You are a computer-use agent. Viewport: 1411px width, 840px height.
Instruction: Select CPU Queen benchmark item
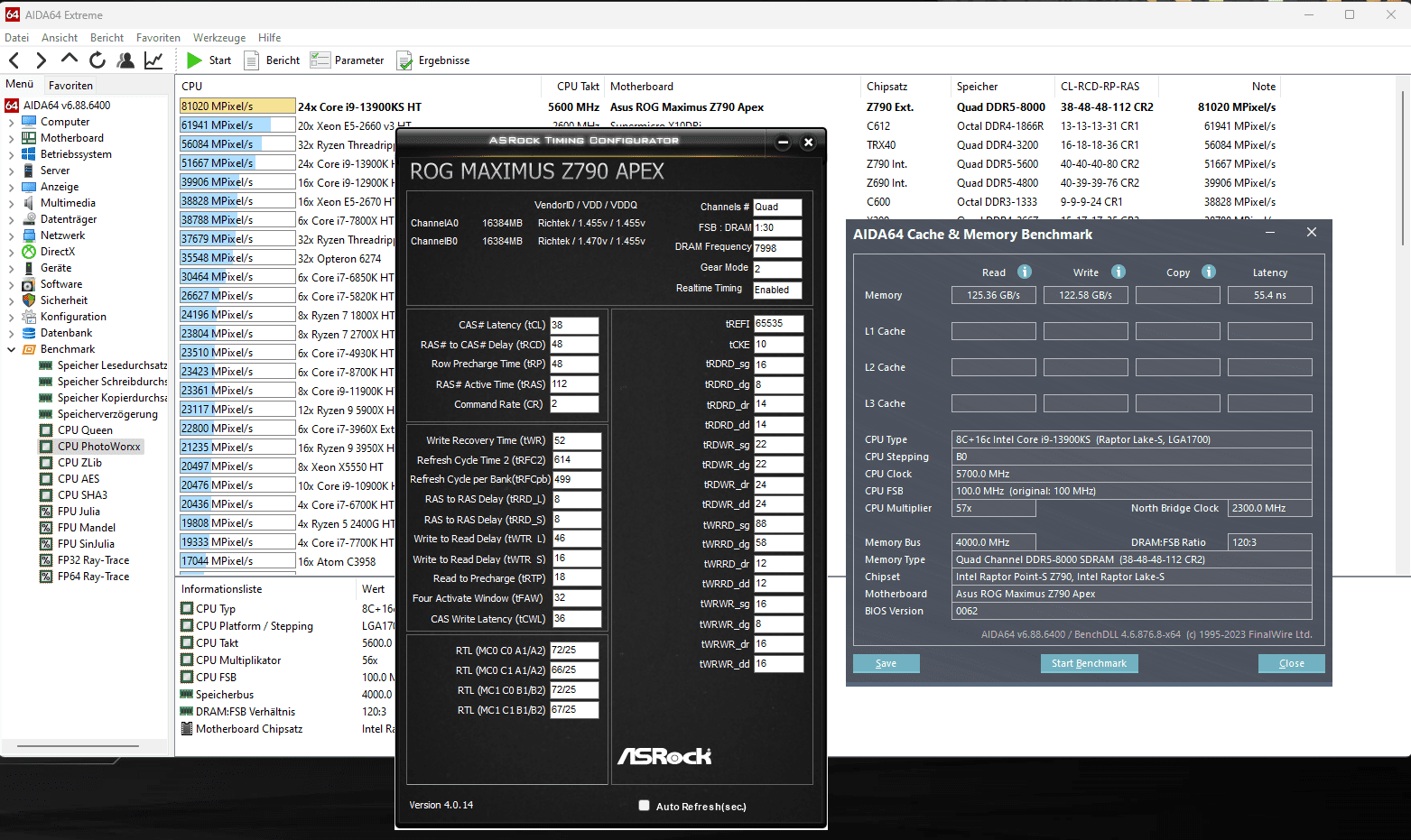pos(76,430)
